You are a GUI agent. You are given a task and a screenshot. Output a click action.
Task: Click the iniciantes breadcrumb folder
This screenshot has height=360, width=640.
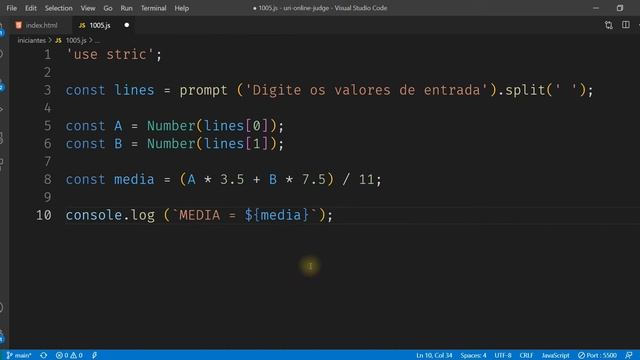pyautogui.click(x=31, y=40)
